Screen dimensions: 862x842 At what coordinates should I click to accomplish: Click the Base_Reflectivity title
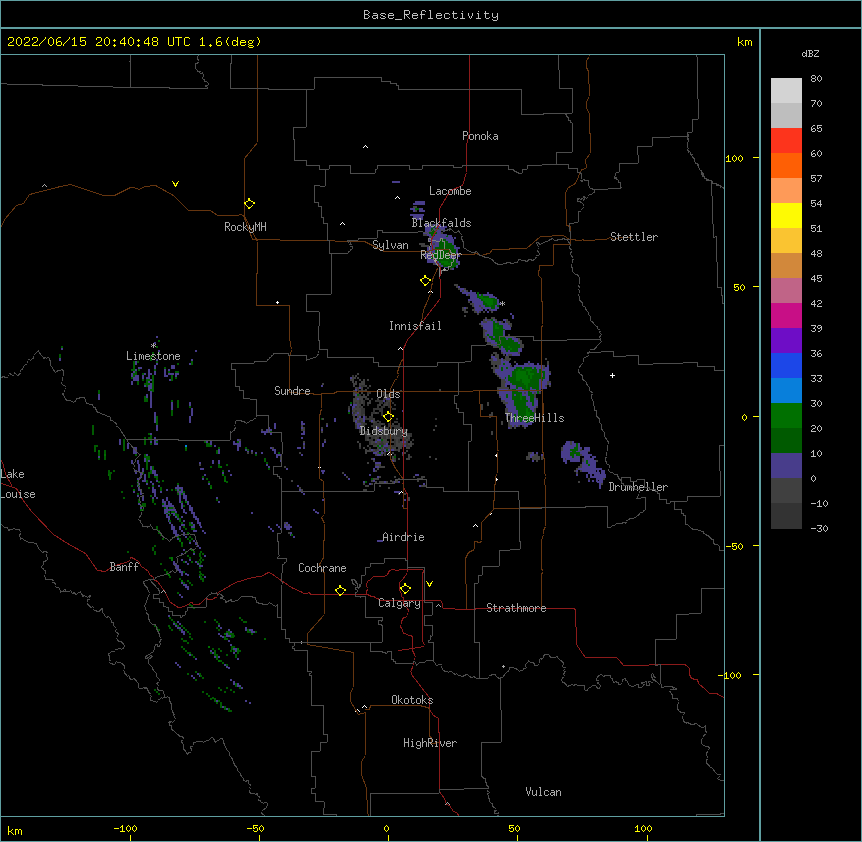431,15
